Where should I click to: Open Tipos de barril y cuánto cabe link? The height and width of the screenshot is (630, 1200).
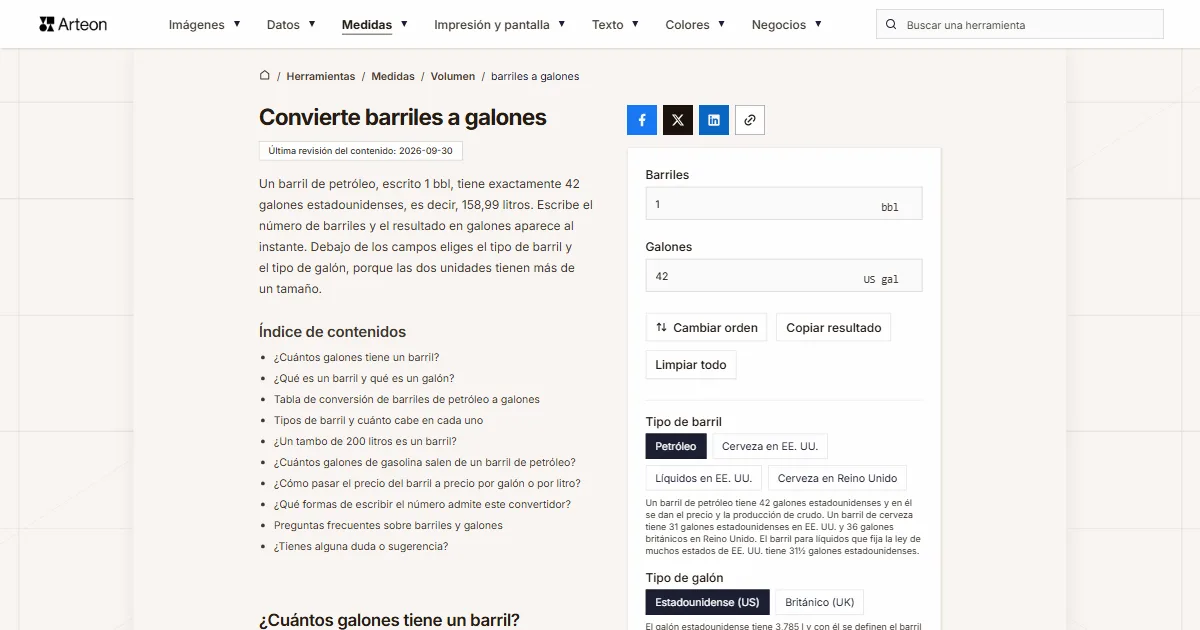(378, 420)
